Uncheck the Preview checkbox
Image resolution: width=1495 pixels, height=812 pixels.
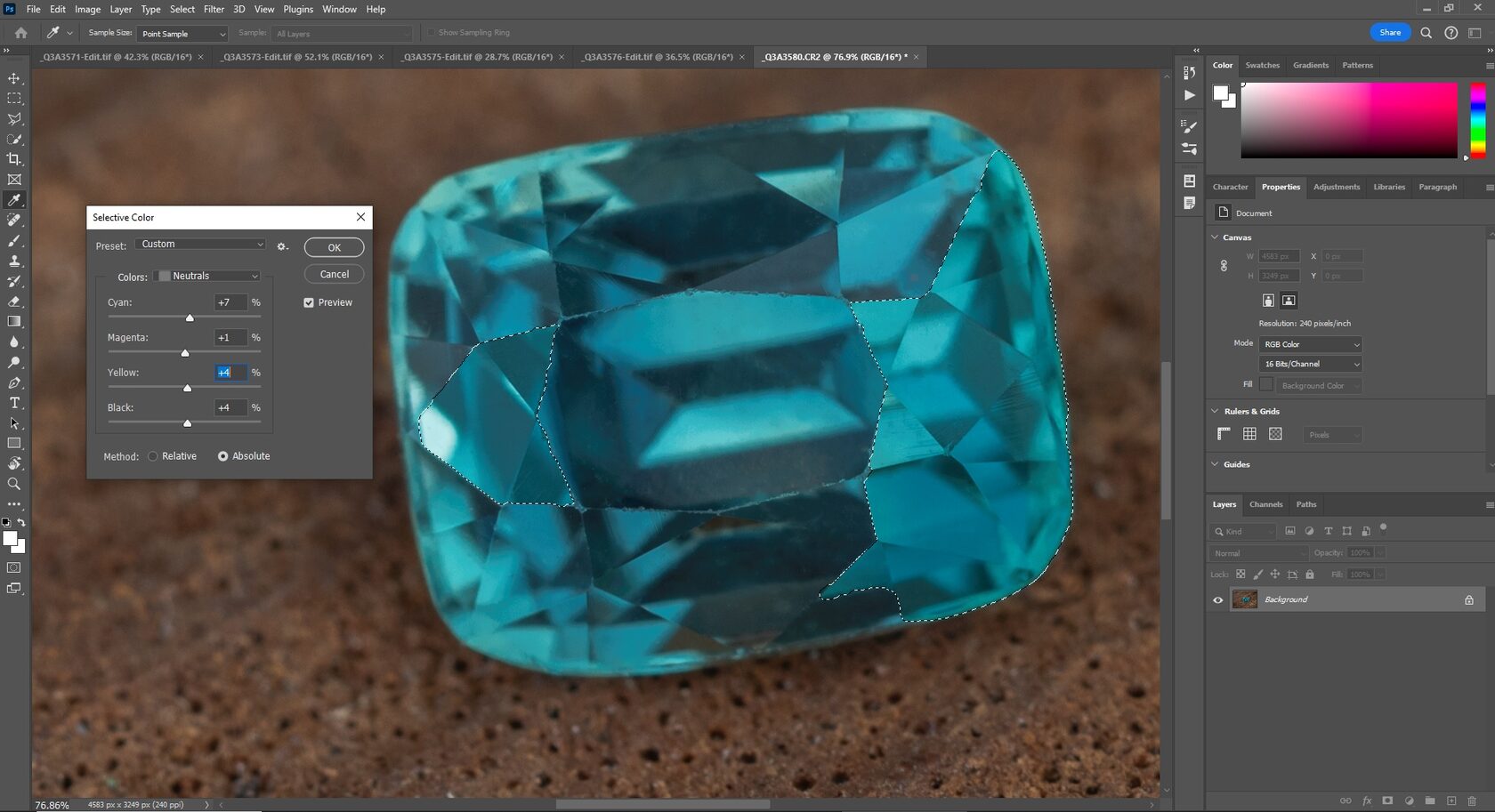tap(309, 302)
